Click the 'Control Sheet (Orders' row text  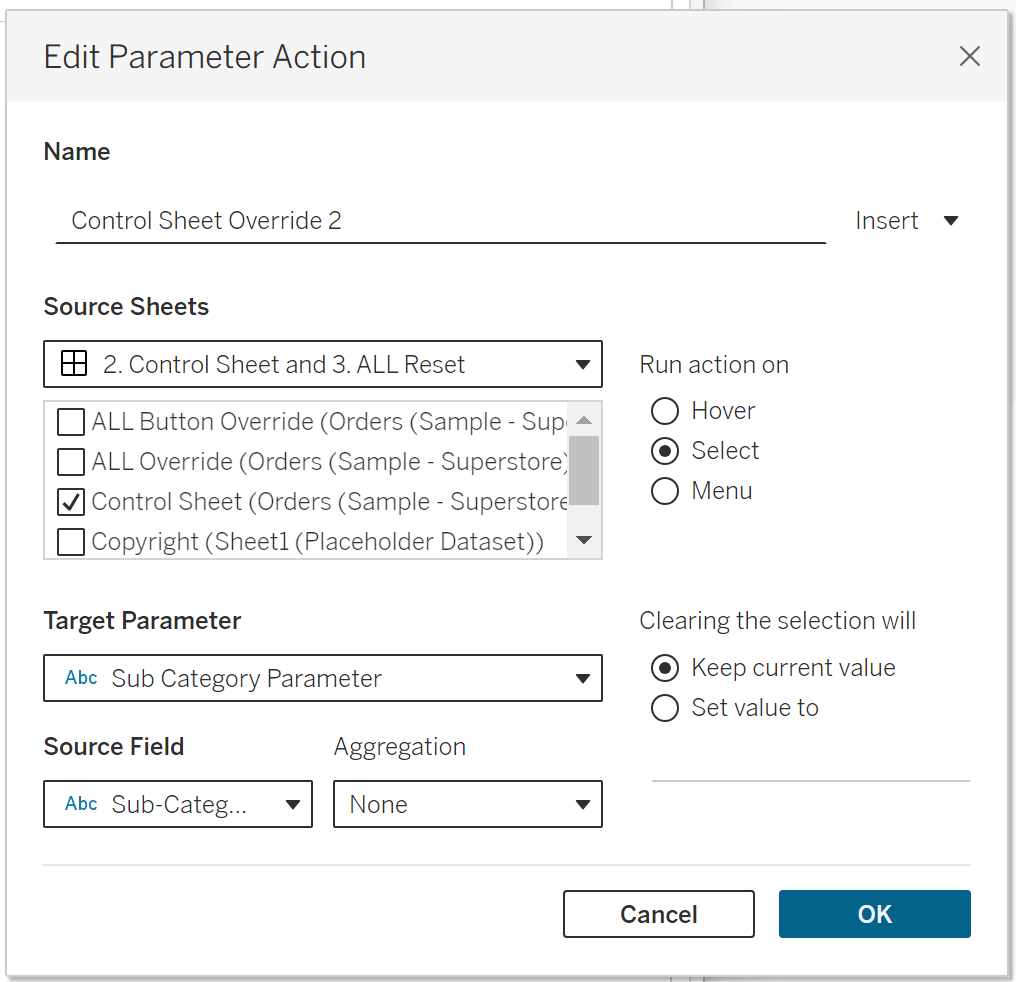329,502
